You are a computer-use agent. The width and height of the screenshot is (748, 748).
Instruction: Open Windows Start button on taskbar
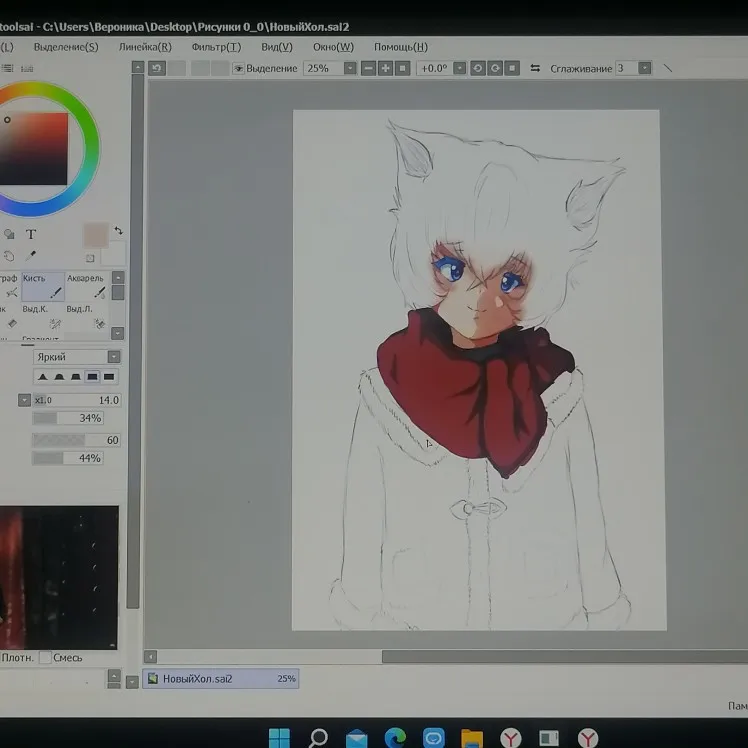pos(279,738)
